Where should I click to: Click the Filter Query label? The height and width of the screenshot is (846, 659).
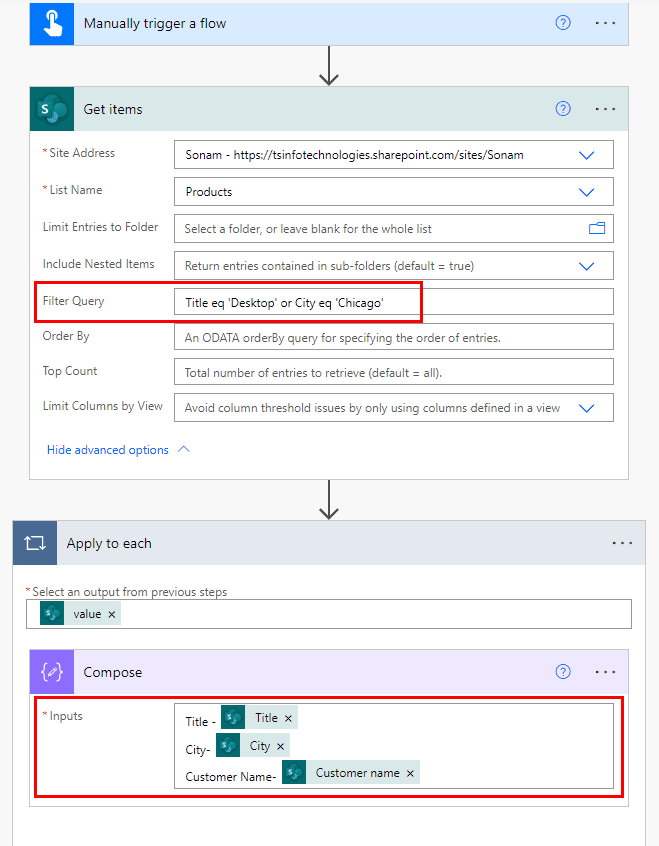click(x=73, y=301)
